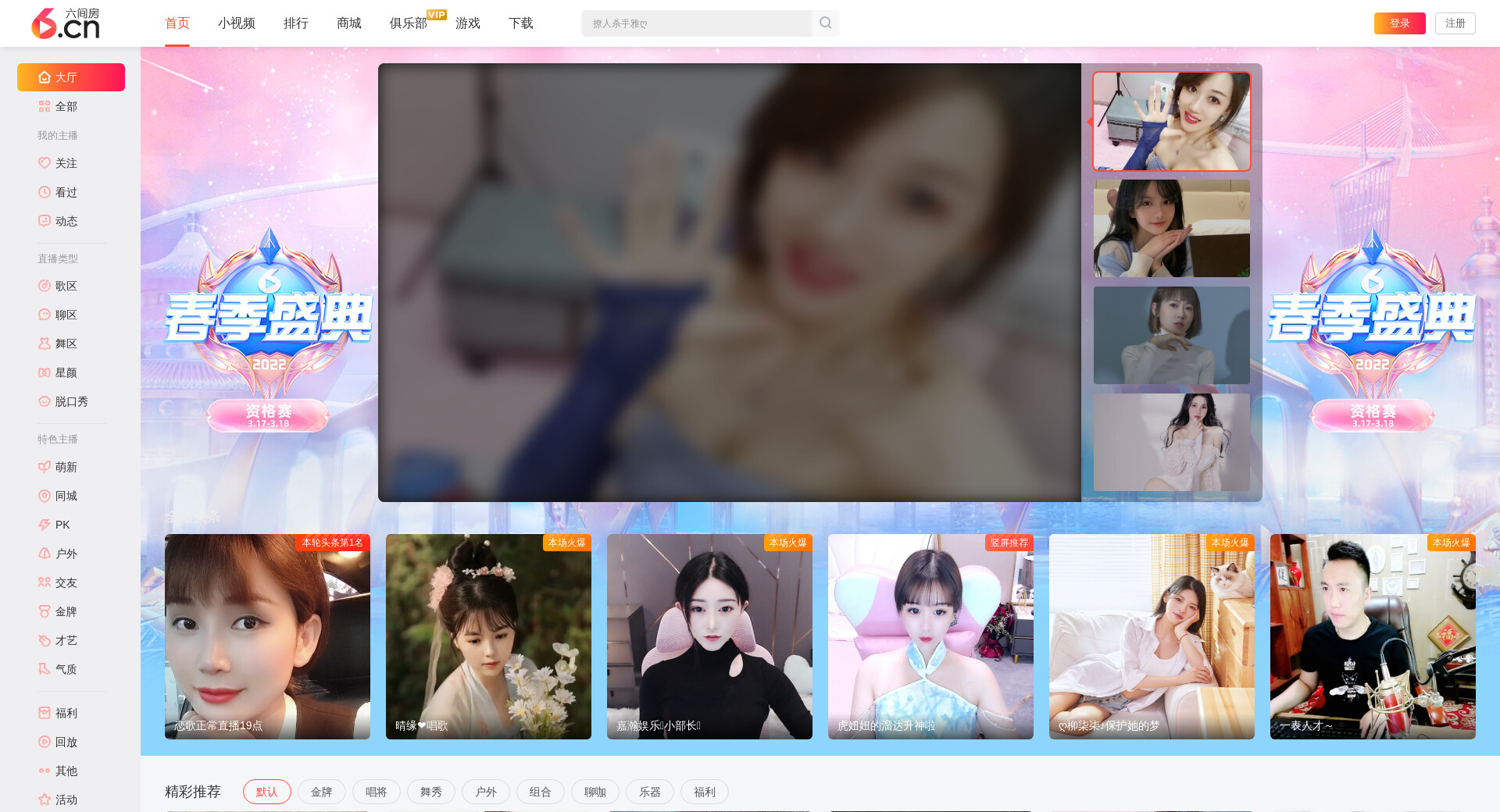The image size is (1500, 812).
Task: Click the 舞区 dance icon
Action: 45,344
